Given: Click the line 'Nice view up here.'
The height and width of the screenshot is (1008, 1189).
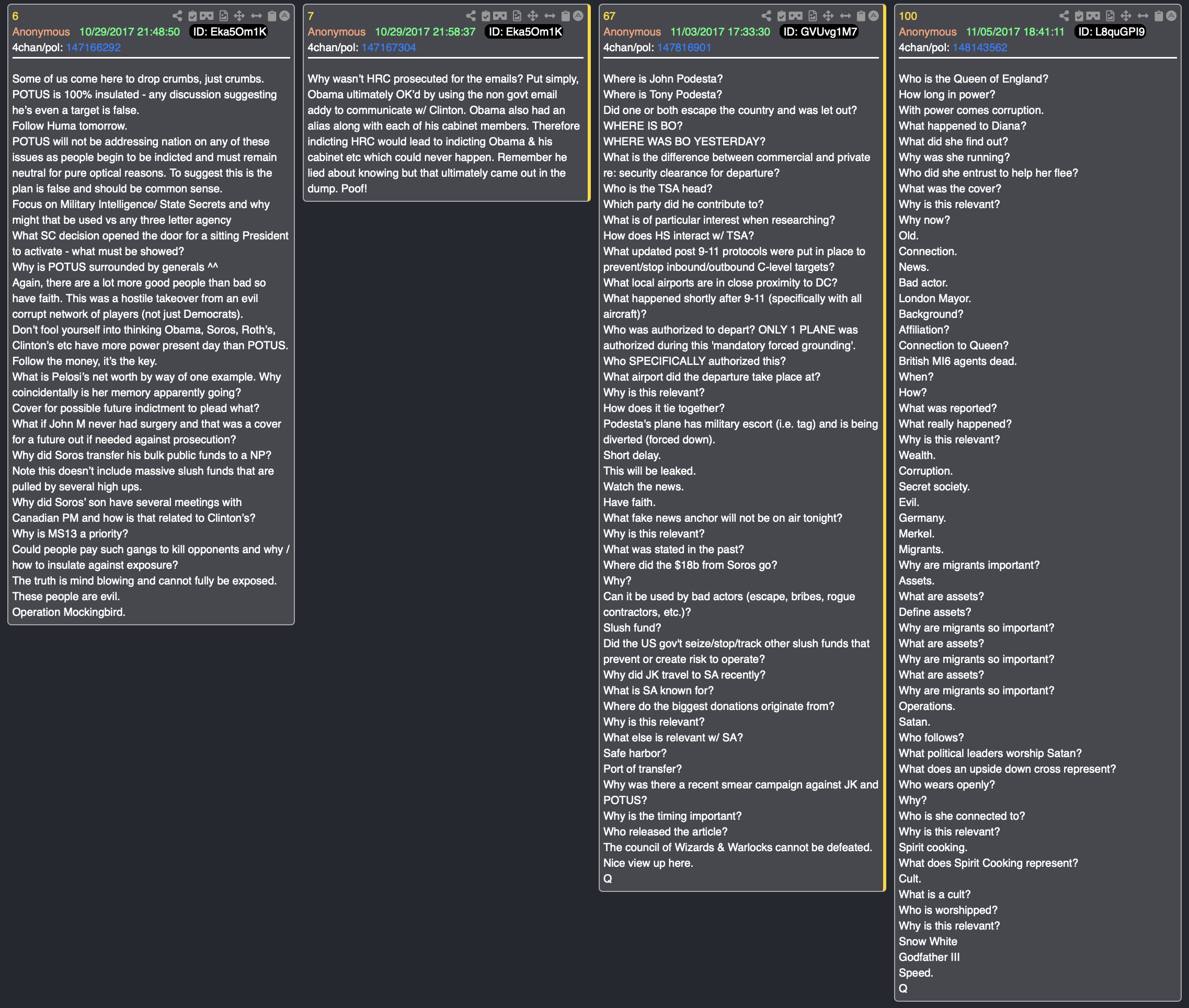Looking at the screenshot, I should [x=648, y=863].
